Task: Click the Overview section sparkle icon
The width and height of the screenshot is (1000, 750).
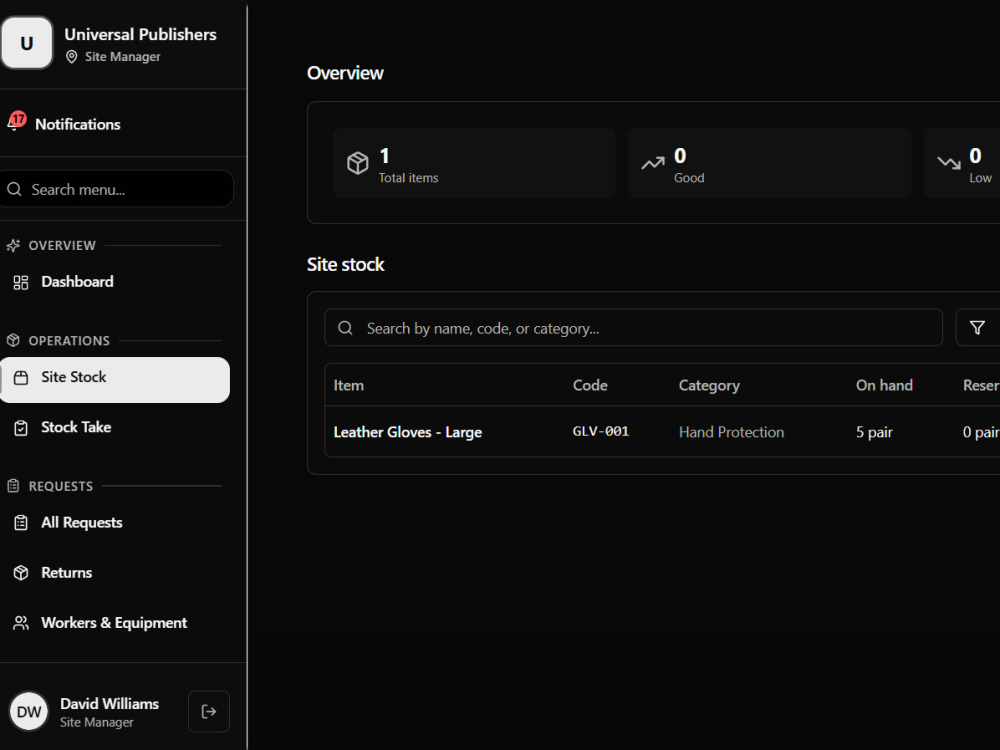Action: 13,246
